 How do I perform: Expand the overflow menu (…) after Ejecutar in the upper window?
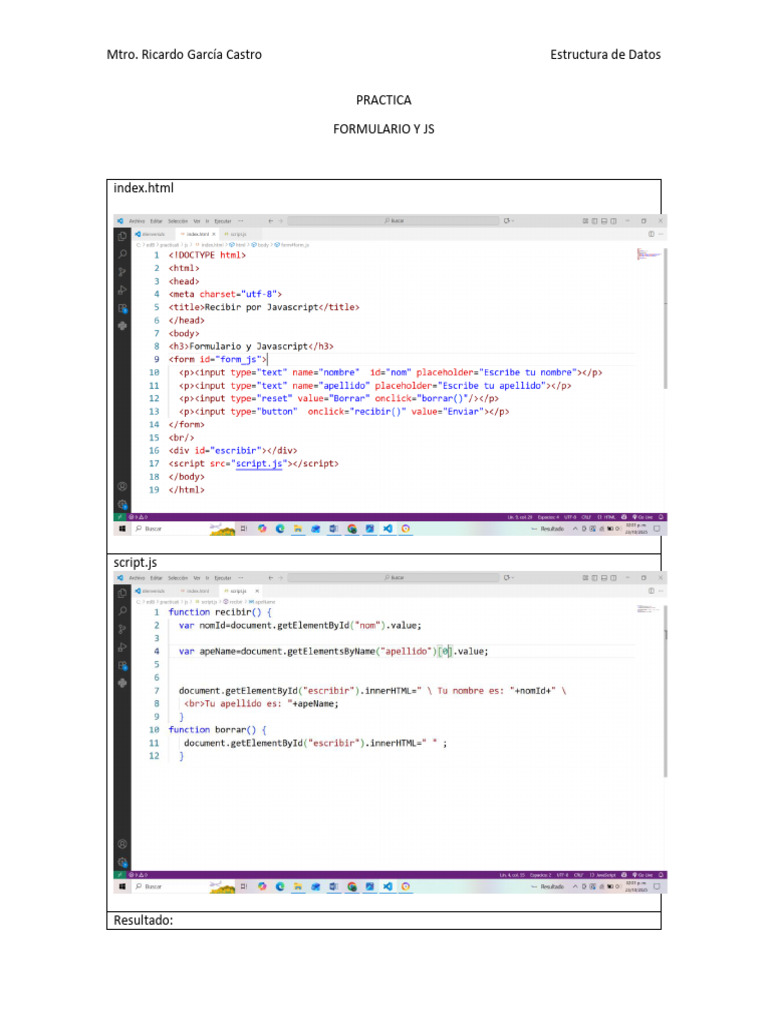(240, 220)
